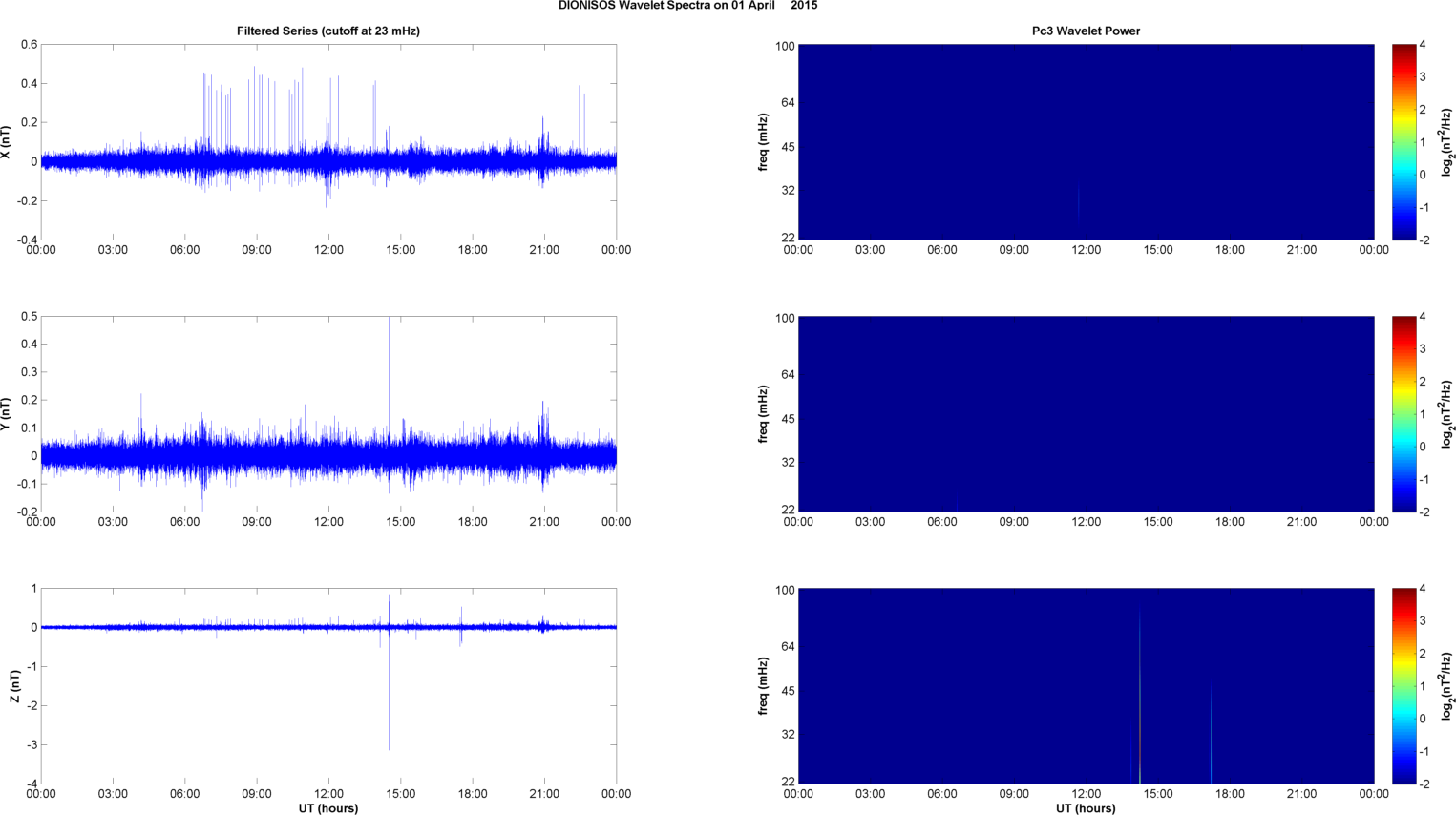1456x815 pixels.
Task: Click the '64' frequency tick on the middle spectrogram
Action: pyautogui.click(x=789, y=374)
